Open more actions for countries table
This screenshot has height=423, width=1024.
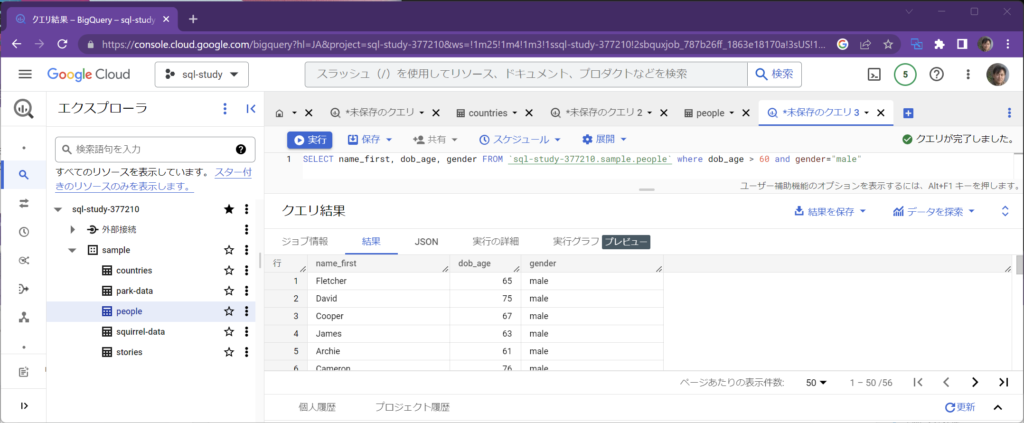pos(246,270)
